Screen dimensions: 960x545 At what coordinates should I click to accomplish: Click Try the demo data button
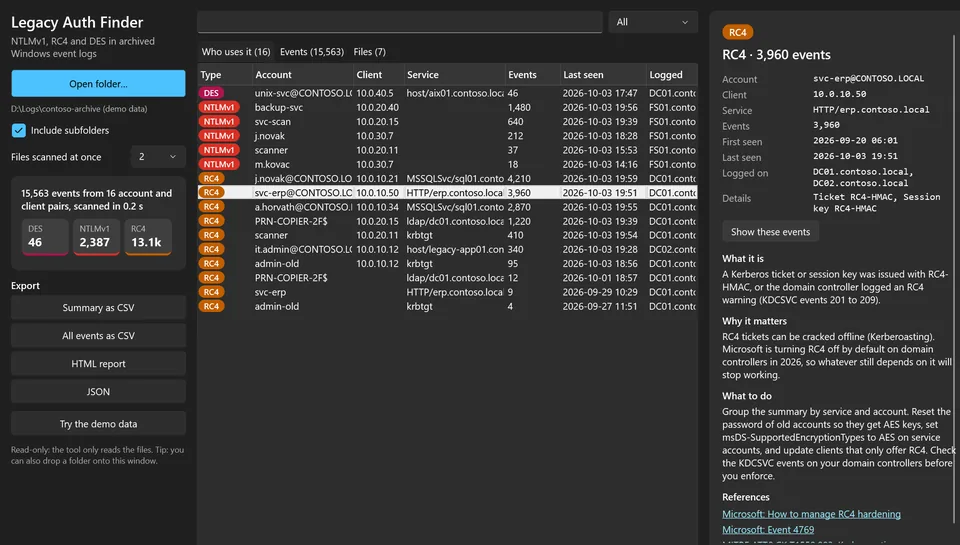coord(98,424)
